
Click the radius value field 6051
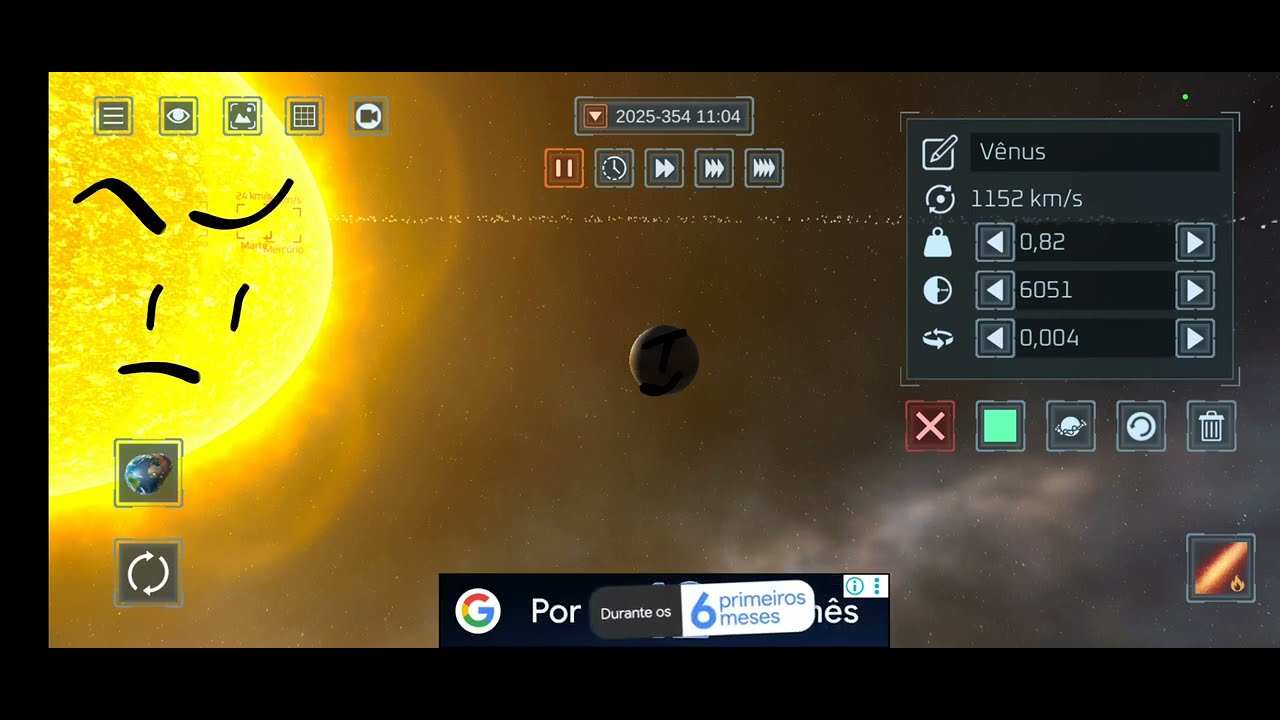(1094, 290)
